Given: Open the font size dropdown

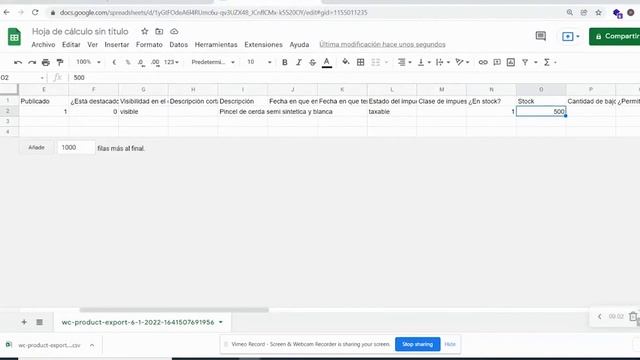Looking at the screenshot, I should click(x=259, y=62).
